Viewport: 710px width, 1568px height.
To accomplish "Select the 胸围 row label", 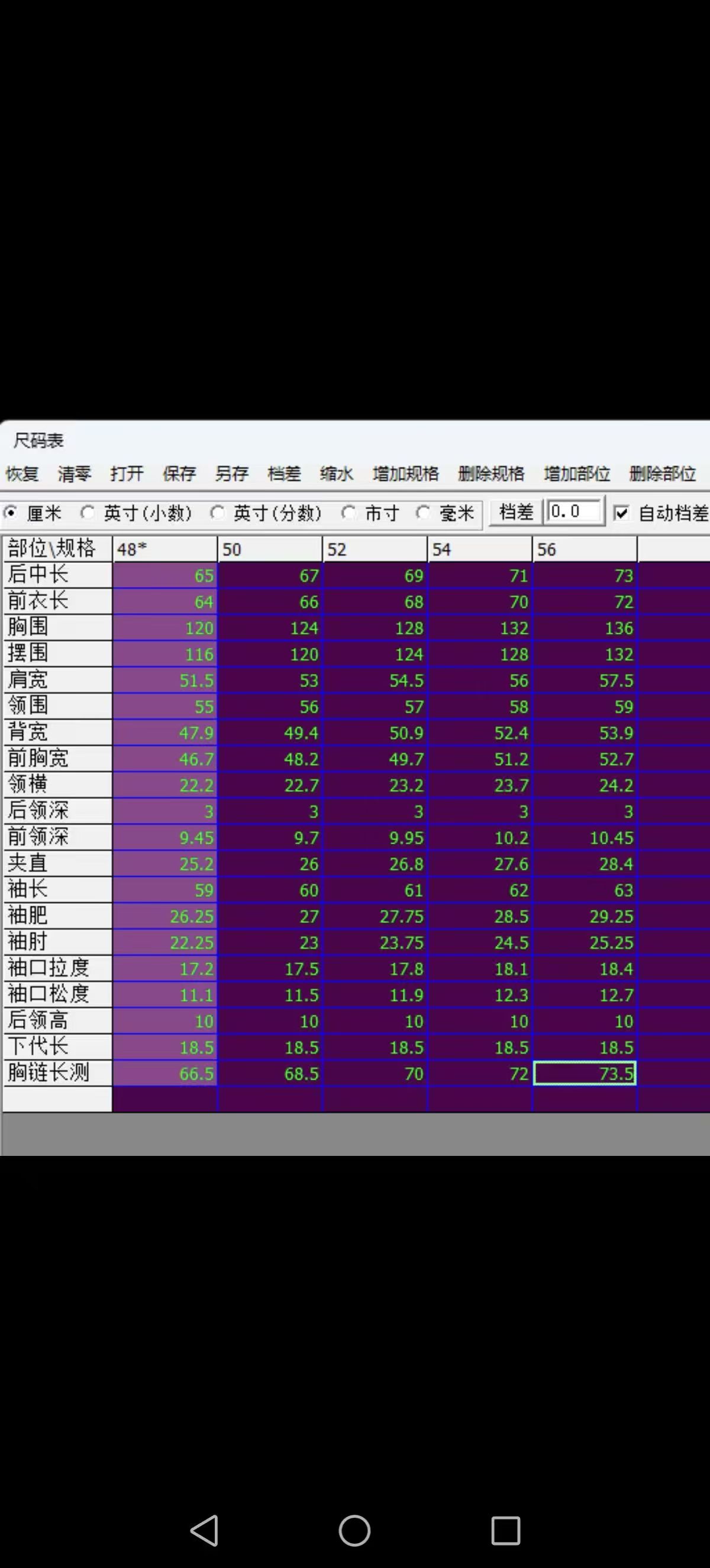I will [x=57, y=627].
